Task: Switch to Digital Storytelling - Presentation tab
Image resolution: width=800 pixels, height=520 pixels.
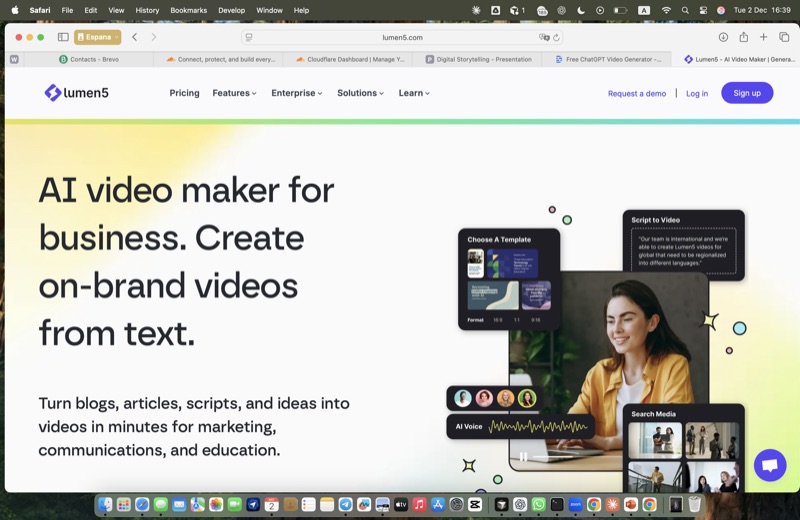Action: tap(479, 59)
